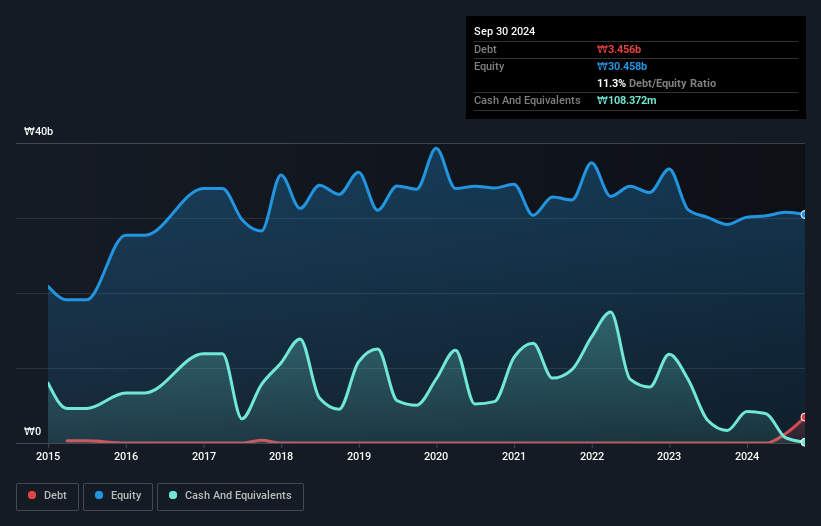The image size is (821, 526).
Task: Toggle Cash And Equivalents legend button
Action: 230,496
